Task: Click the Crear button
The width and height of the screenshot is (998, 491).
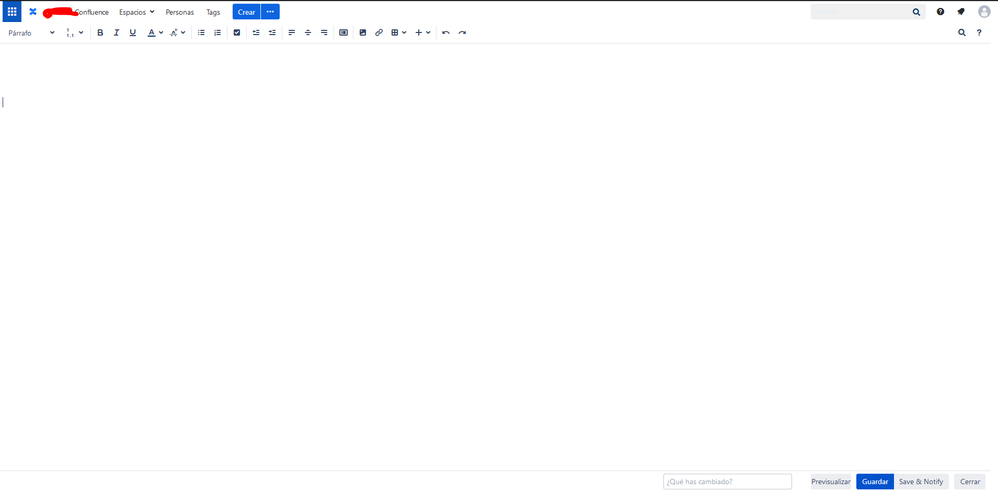Action: pos(246,12)
